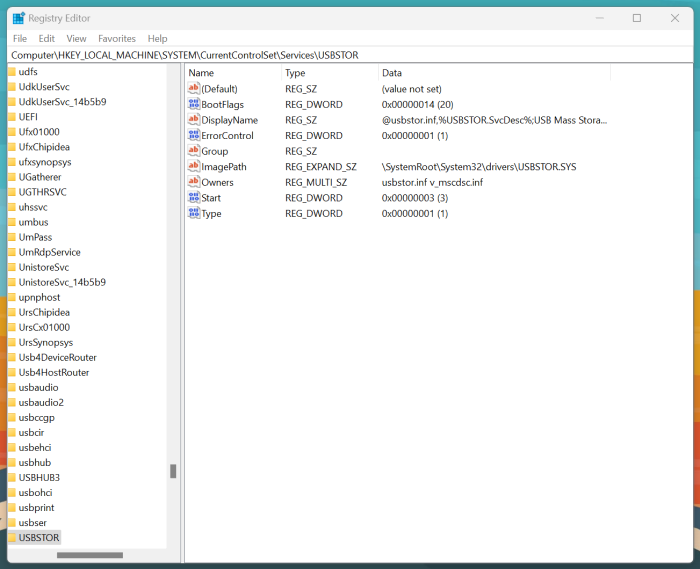Select the usbccgp key
The image size is (700, 569).
tap(36, 417)
